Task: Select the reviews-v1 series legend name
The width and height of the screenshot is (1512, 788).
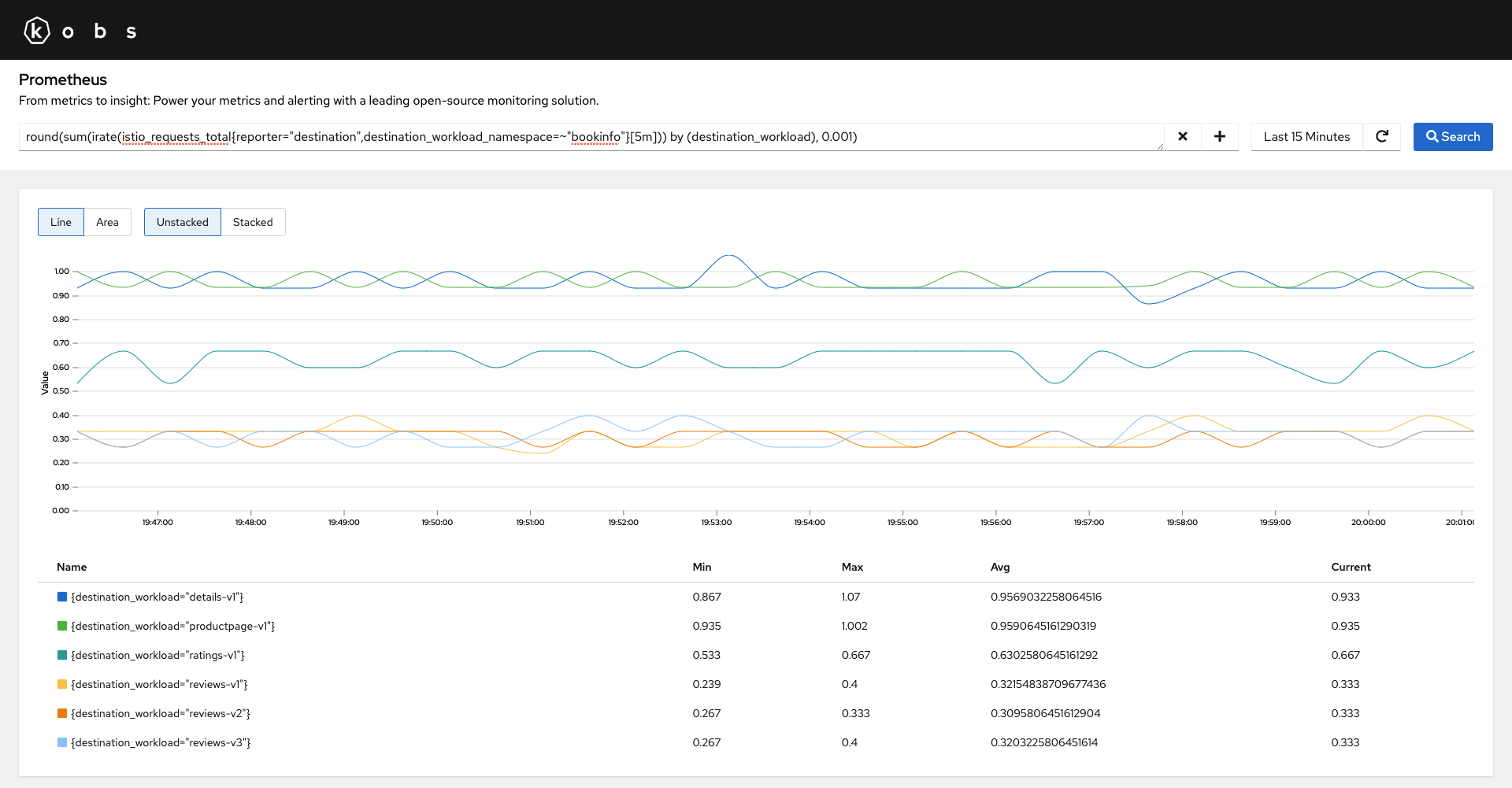Action: click(x=160, y=684)
